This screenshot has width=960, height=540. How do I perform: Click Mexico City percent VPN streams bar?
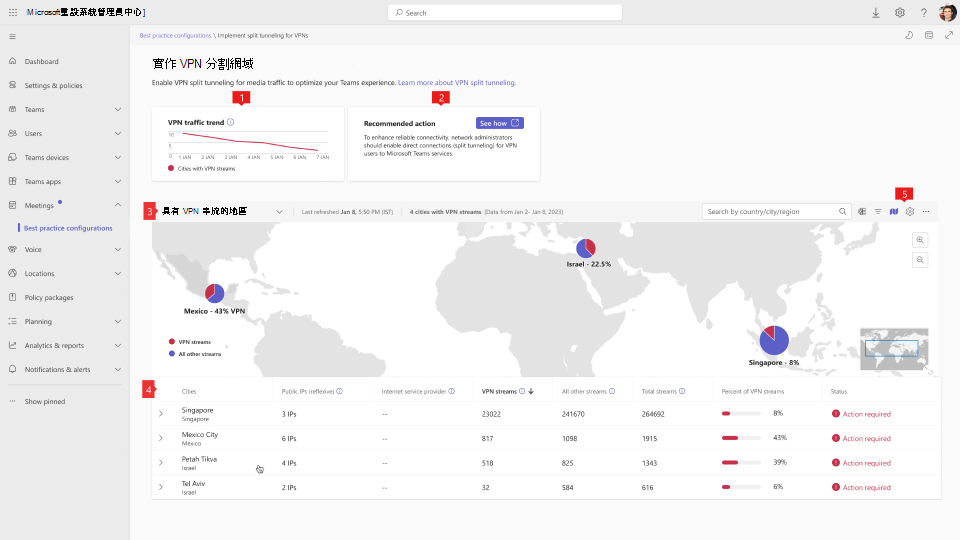(x=741, y=438)
